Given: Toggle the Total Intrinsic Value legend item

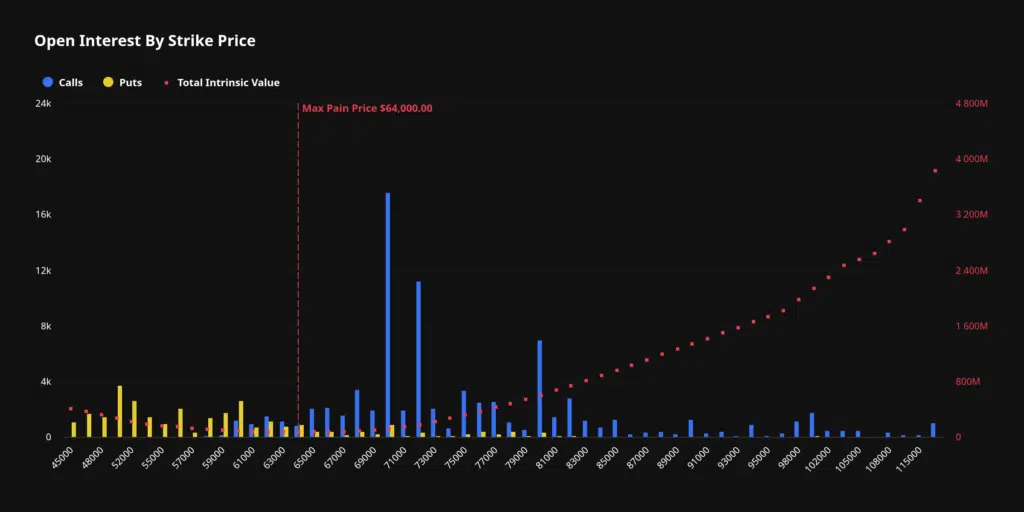Looking at the screenshot, I should pos(221,82).
